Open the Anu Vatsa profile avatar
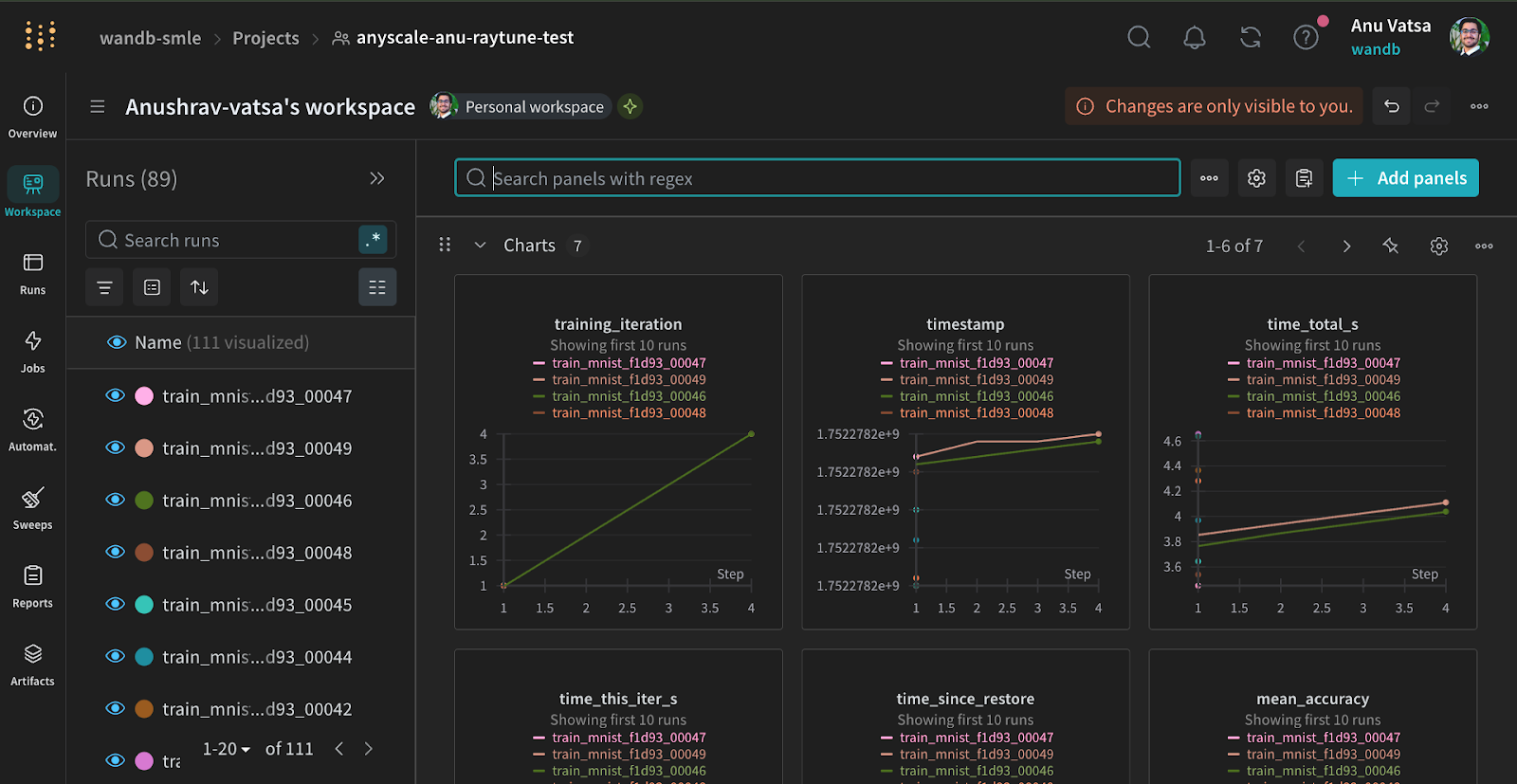The height and width of the screenshot is (784, 1517). pyautogui.click(x=1469, y=37)
